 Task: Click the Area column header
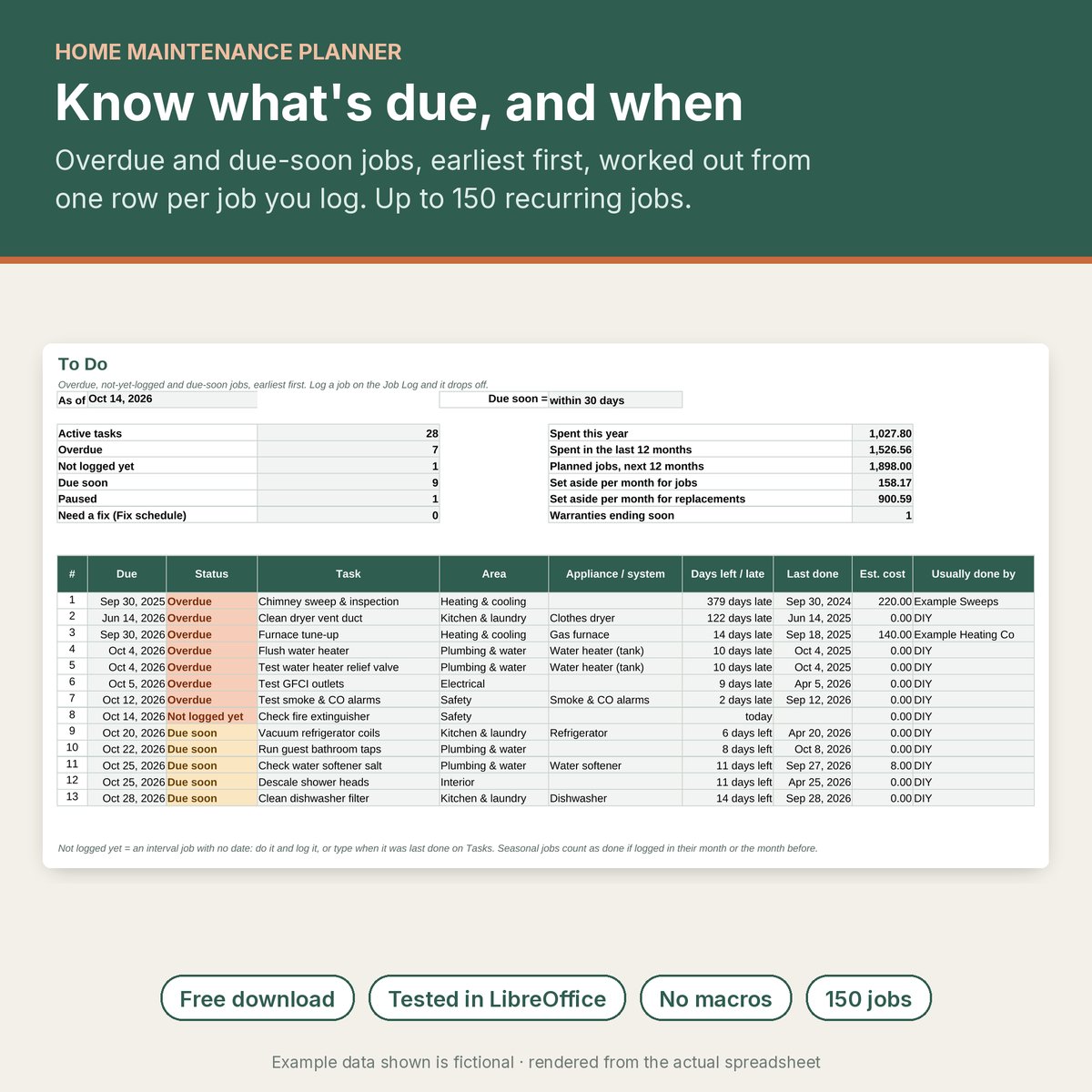pyautogui.click(x=494, y=574)
